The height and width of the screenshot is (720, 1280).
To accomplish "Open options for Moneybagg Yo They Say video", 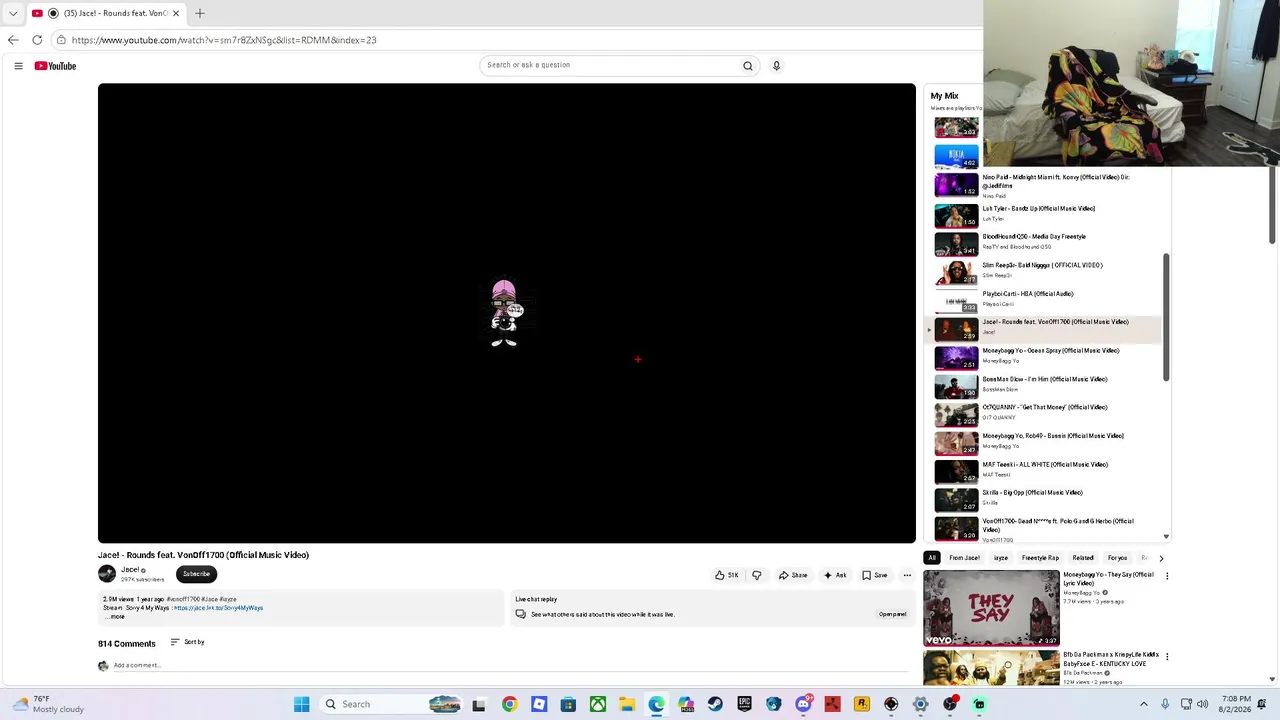I will pos(1166,576).
